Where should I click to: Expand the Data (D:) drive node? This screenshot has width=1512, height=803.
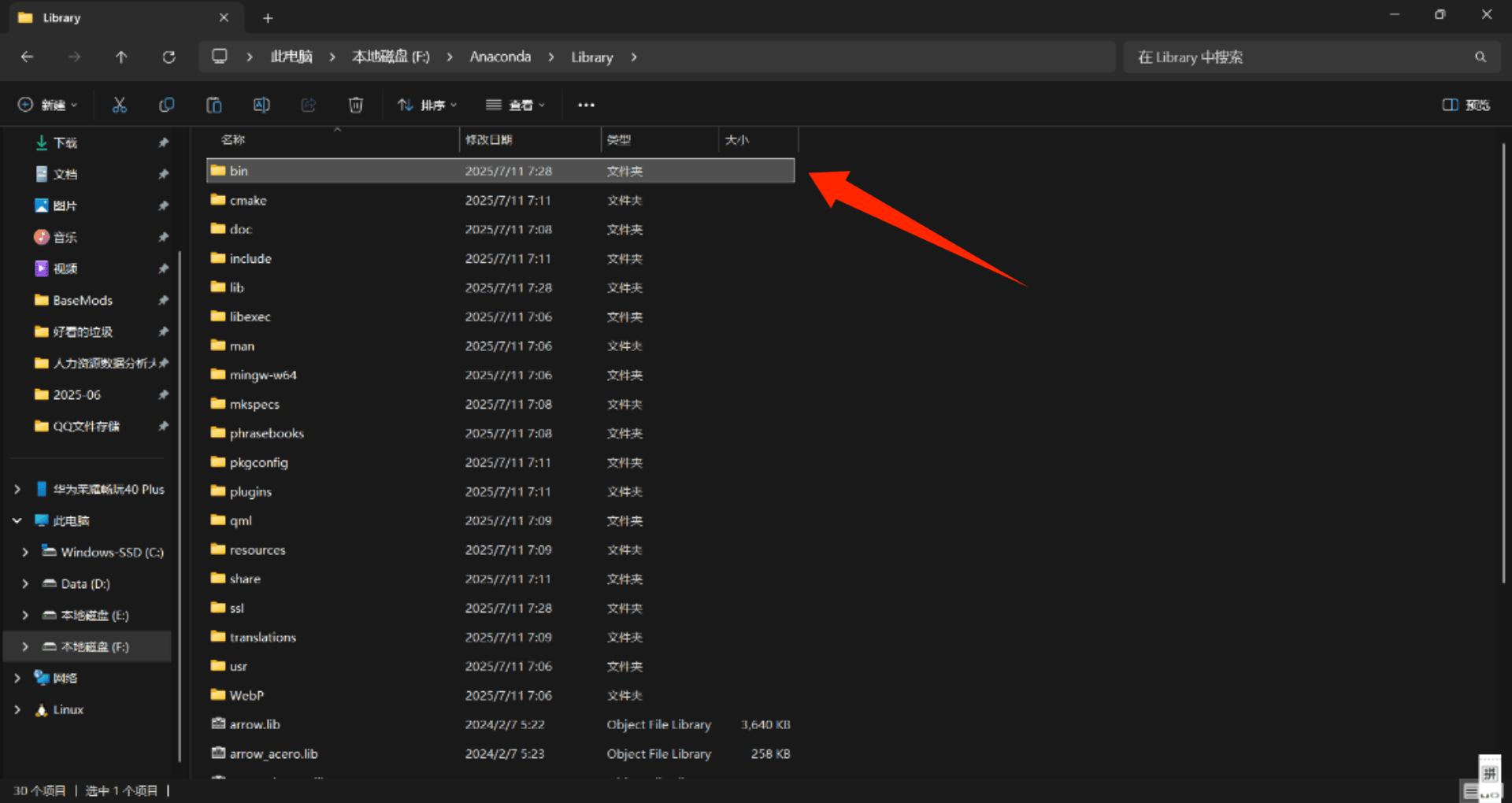tap(25, 583)
